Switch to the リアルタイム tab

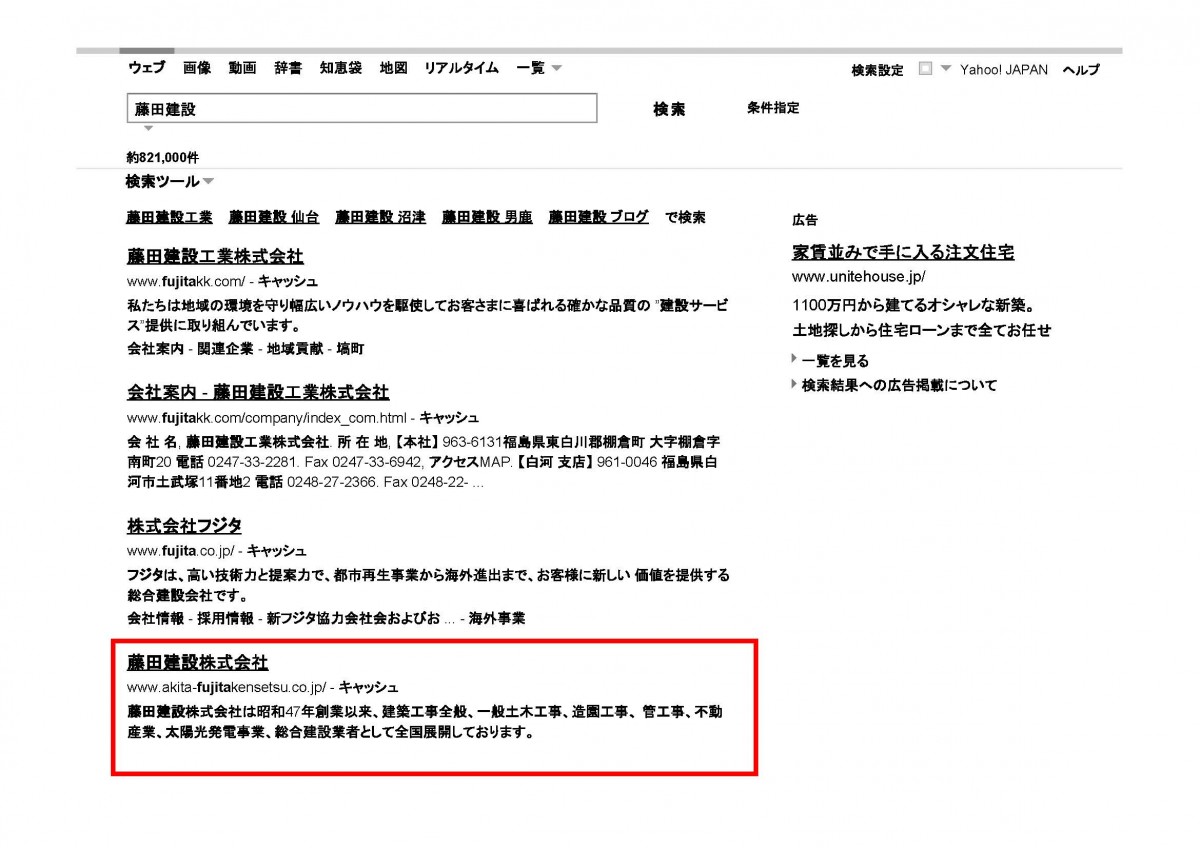(x=461, y=68)
